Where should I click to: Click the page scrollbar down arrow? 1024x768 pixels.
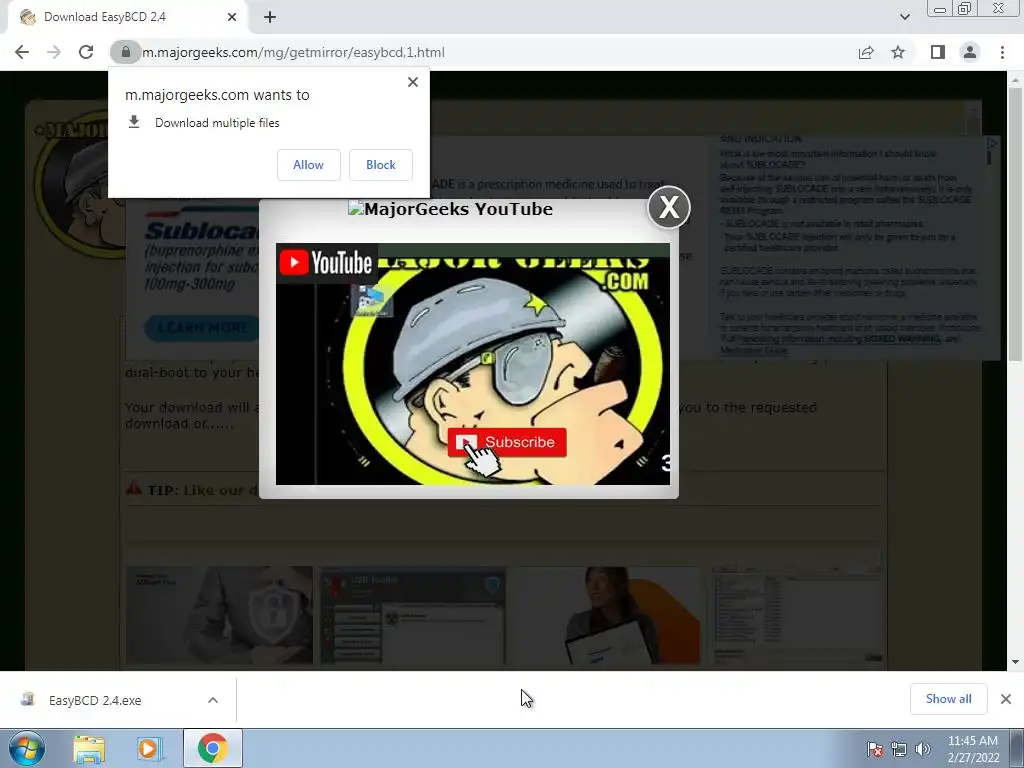tap(1015, 662)
